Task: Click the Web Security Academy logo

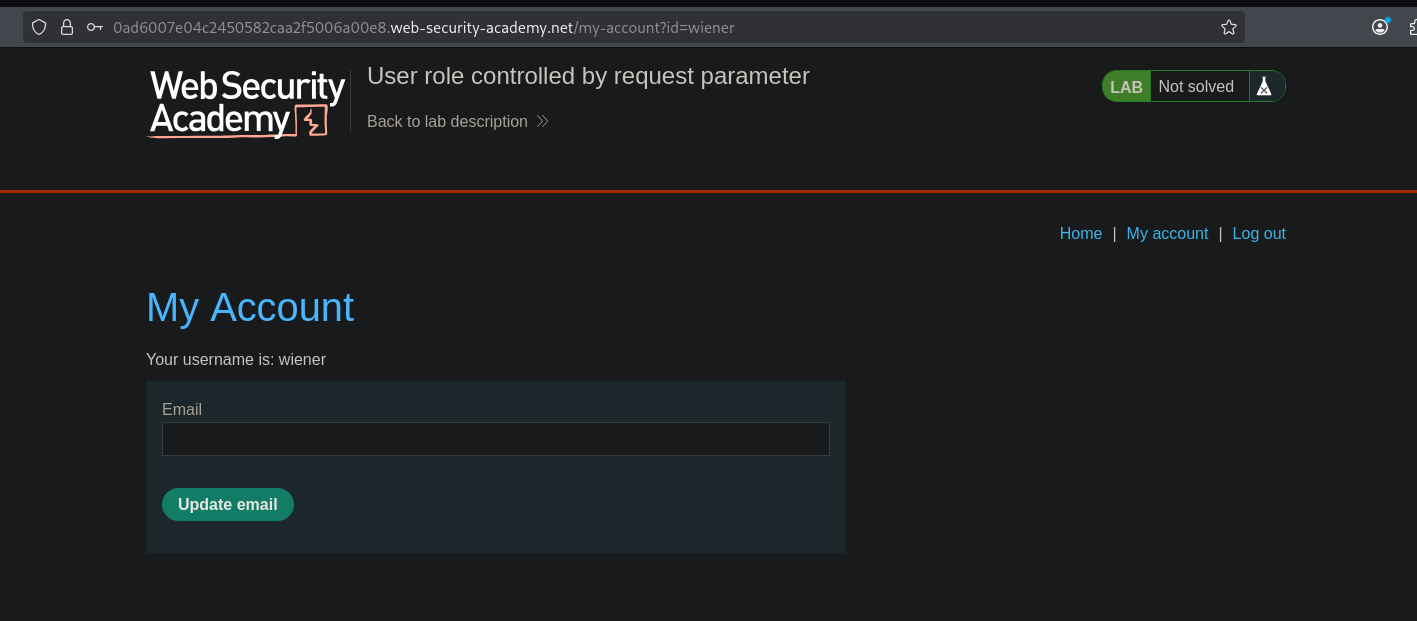Action: point(247,103)
